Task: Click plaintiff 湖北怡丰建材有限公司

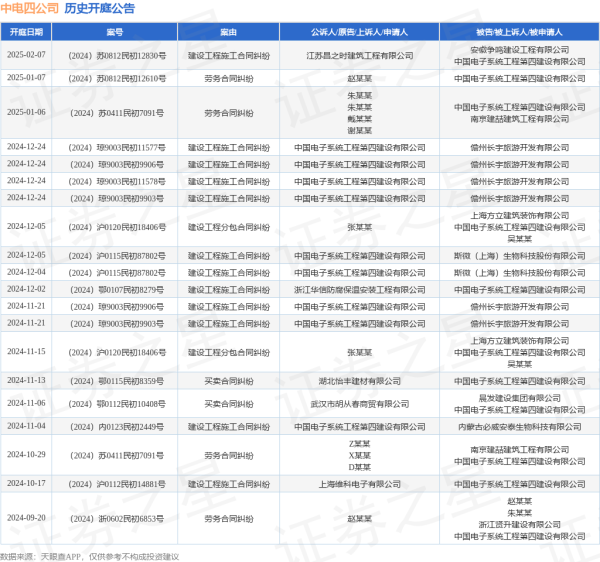Action: 360,381
